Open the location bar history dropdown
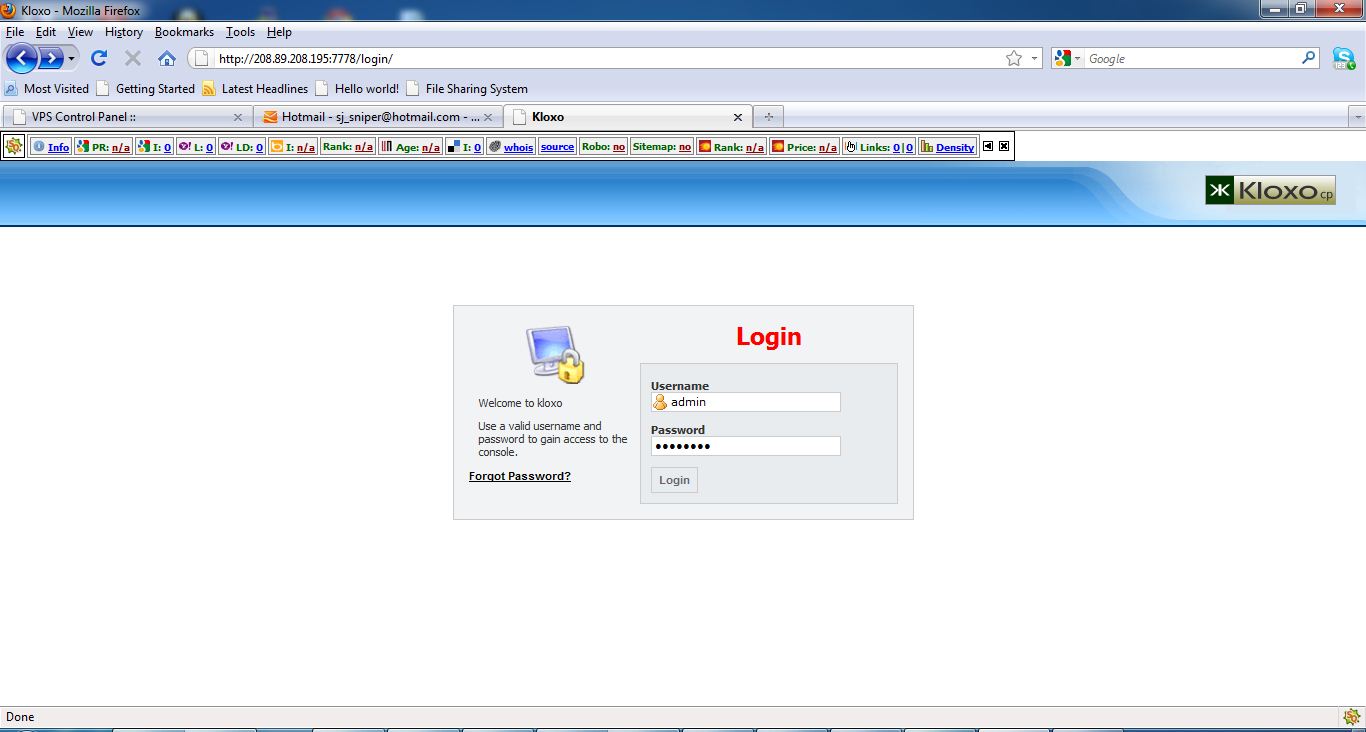The height and width of the screenshot is (732, 1366). click(1034, 59)
